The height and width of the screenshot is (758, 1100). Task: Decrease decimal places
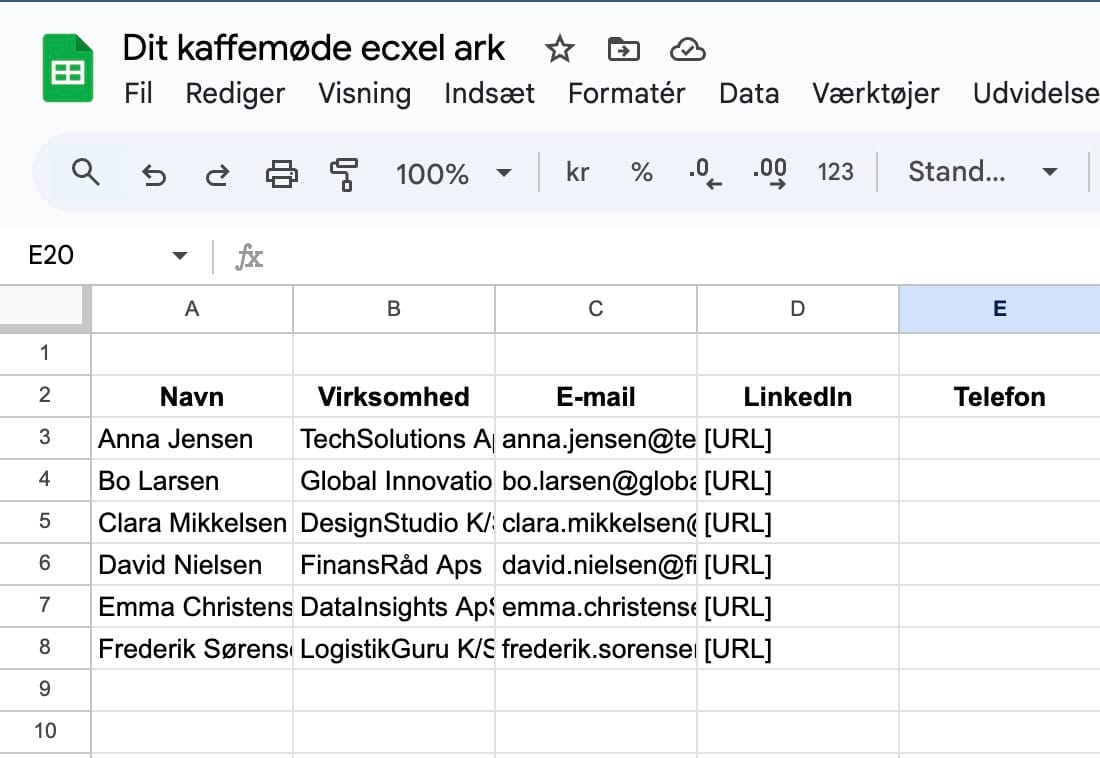click(x=705, y=173)
